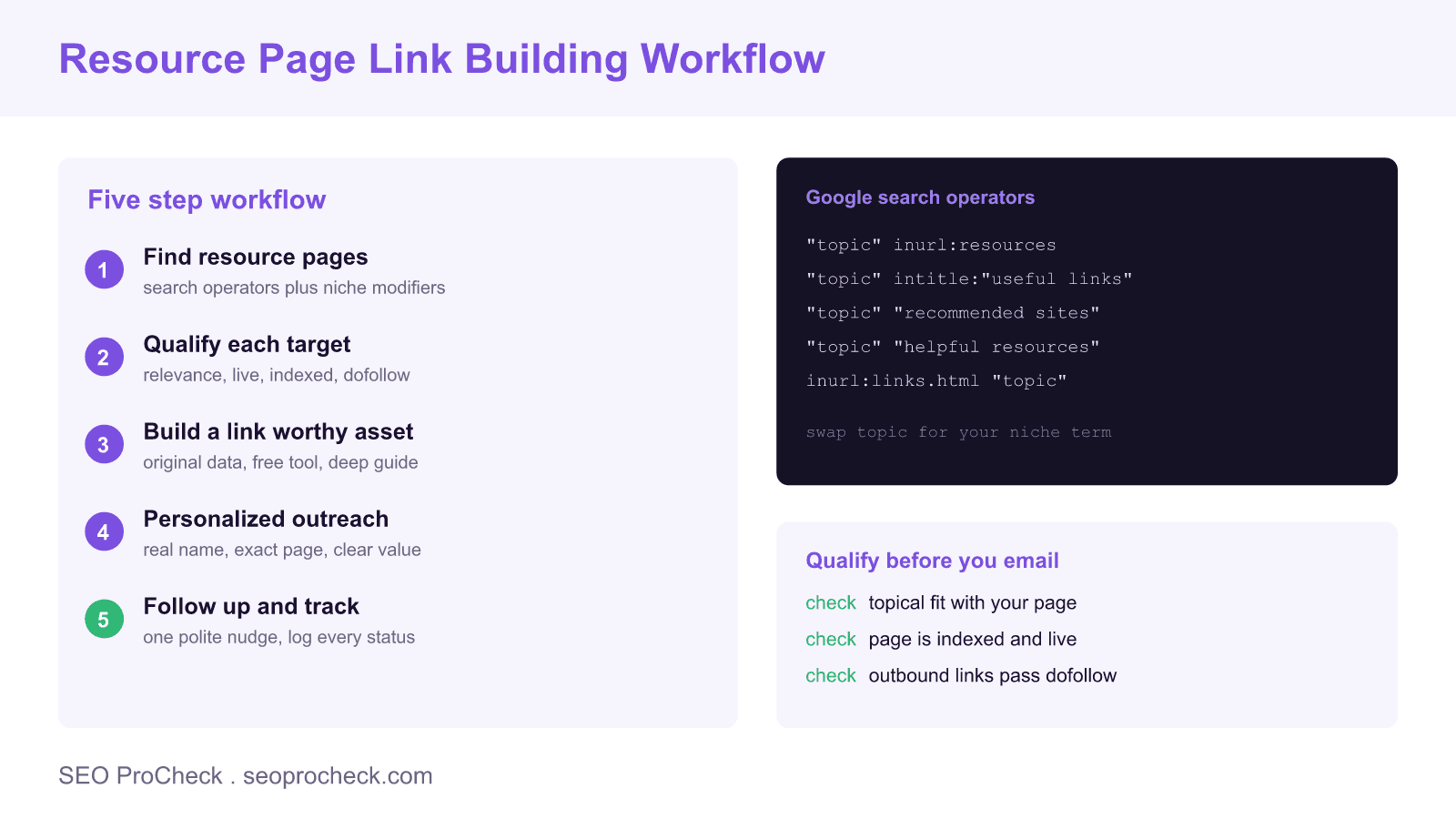Click the green step 5 circle
This screenshot has height=819, width=1456.
tap(104, 619)
